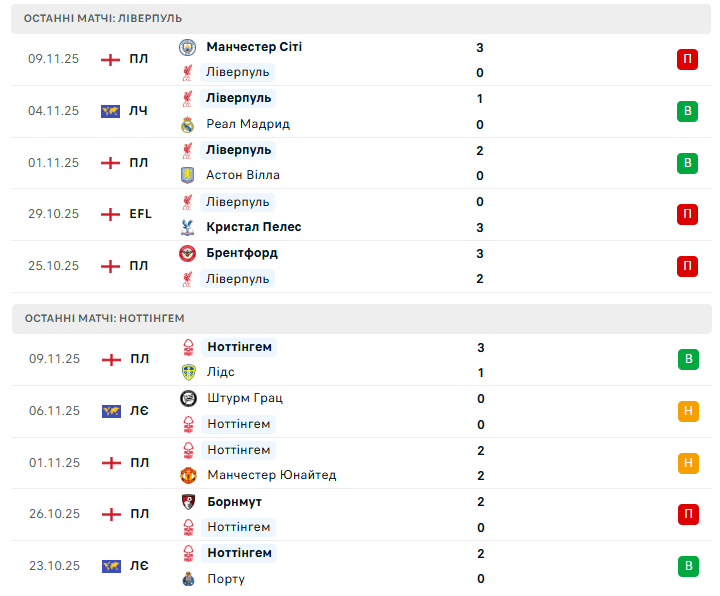Open the Кристал Пелес team link
This screenshot has height=596, width=720.
pyautogui.click(x=254, y=227)
